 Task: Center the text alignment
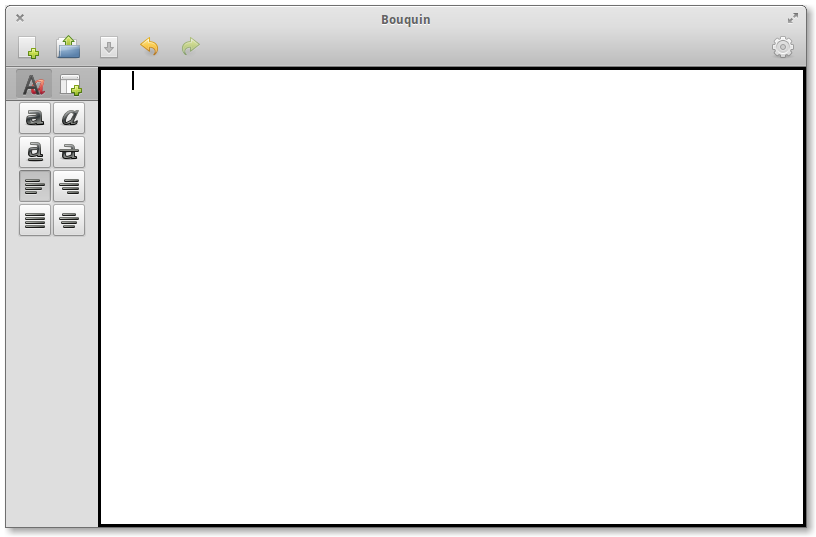[69, 220]
